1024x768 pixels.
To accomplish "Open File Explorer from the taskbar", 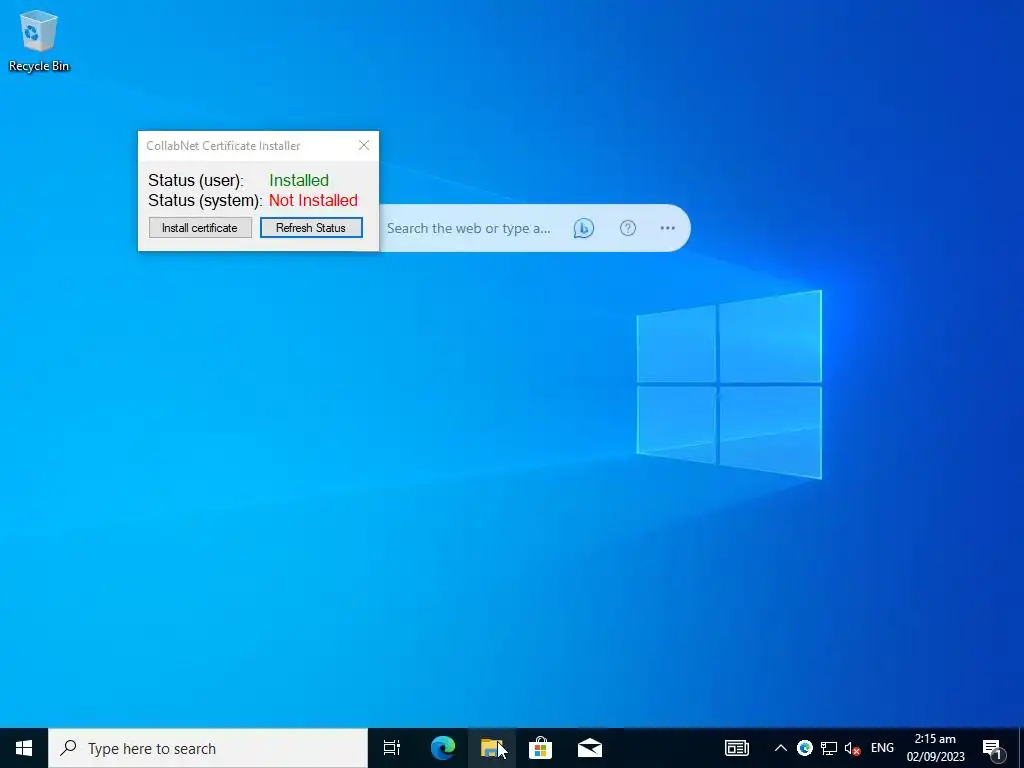I will coord(492,748).
